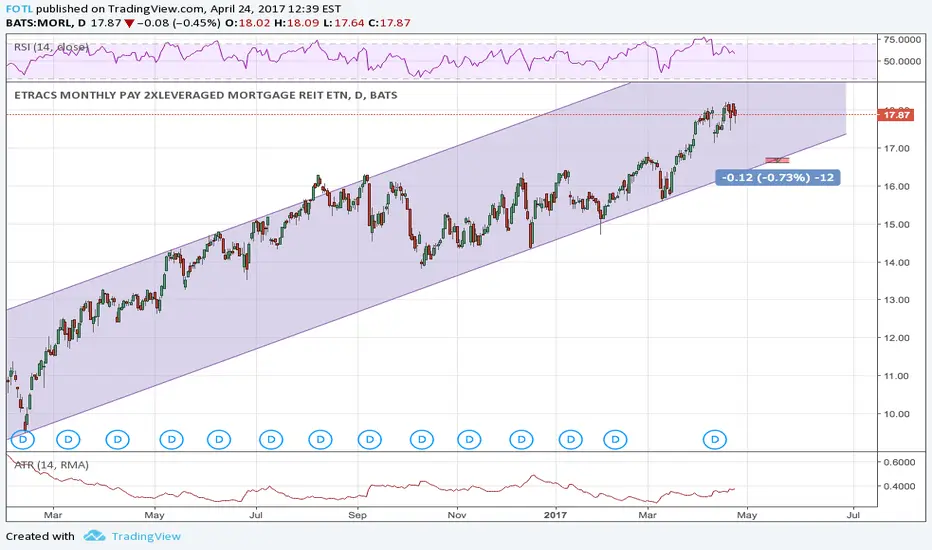Click the Jul label at far right of time axis
The width and height of the screenshot is (932, 550).
[854, 515]
